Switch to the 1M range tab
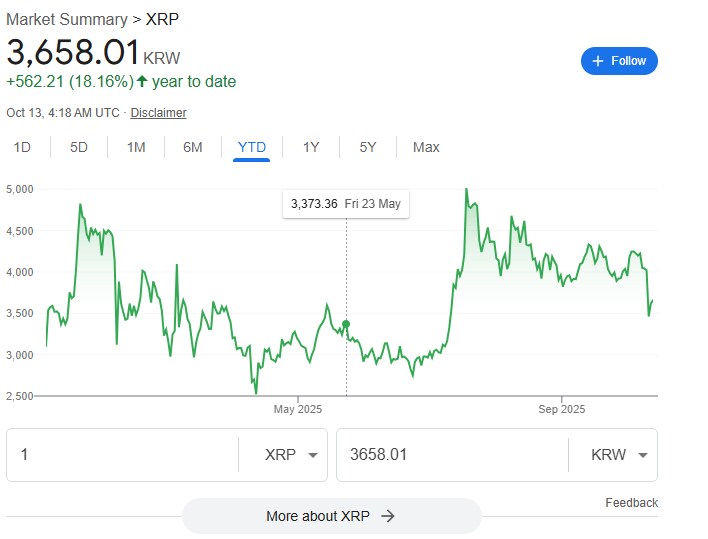Image resolution: width=708 pixels, height=539 pixels. coord(136,147)
